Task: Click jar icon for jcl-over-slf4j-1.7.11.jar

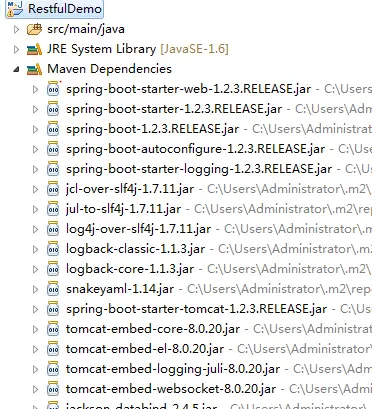Action: pyautogui.click(x=53, y=189)
